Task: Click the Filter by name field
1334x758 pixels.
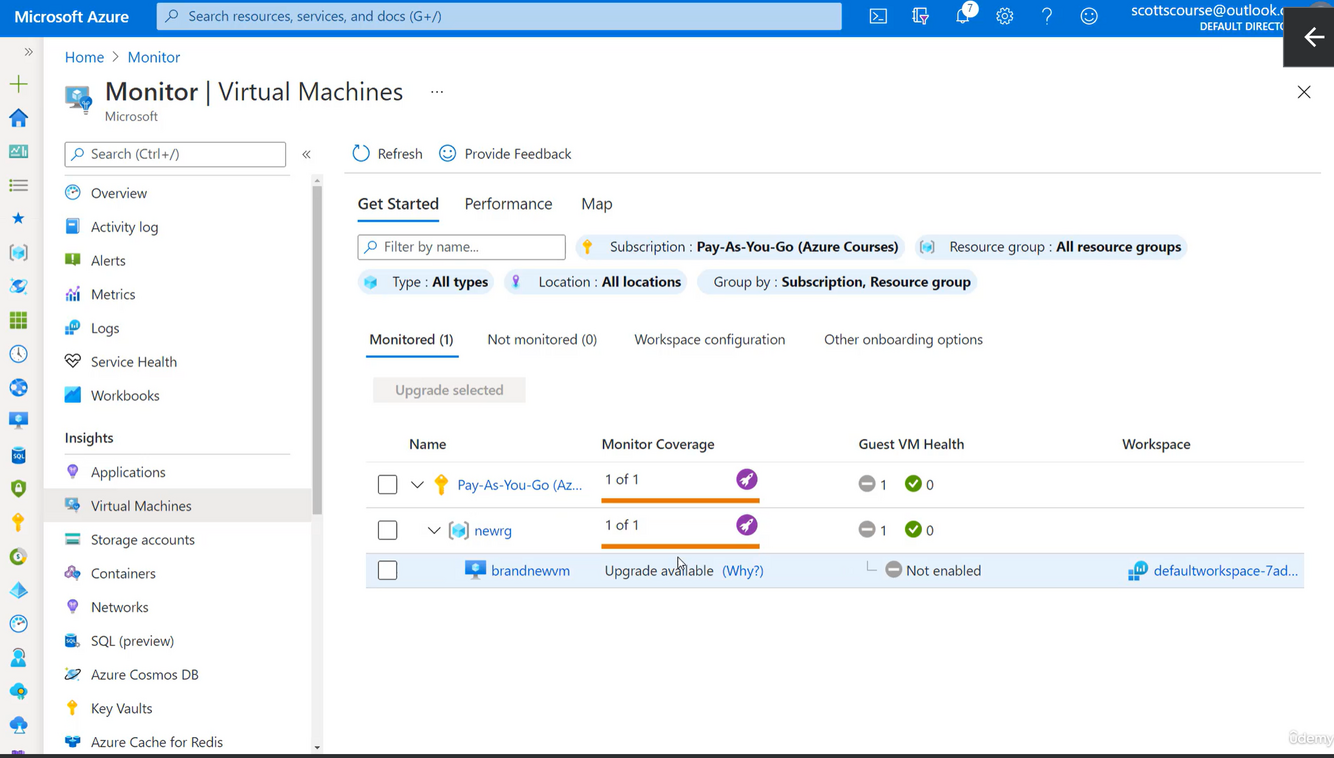Action: (x=461, y=247)
